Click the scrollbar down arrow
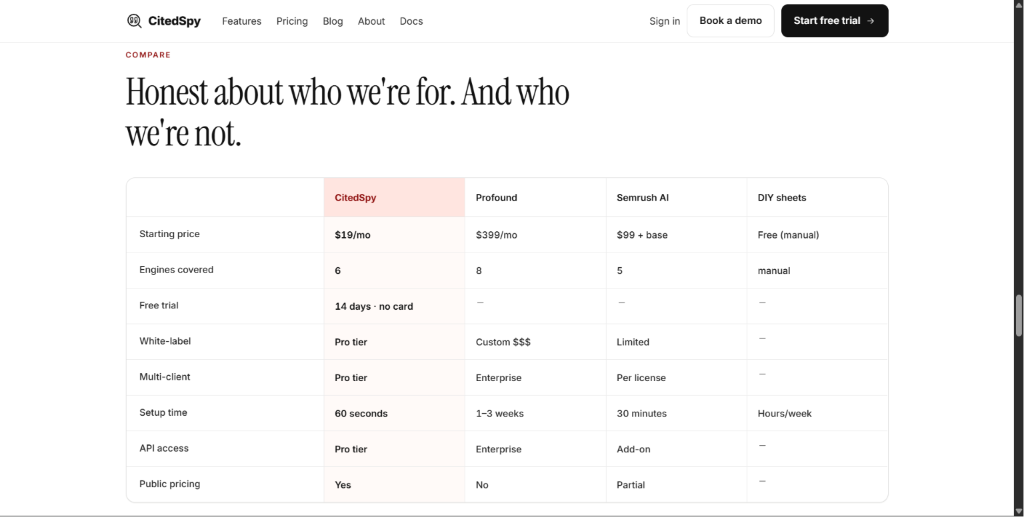The image size is (1024, 517). (1018, 510)
